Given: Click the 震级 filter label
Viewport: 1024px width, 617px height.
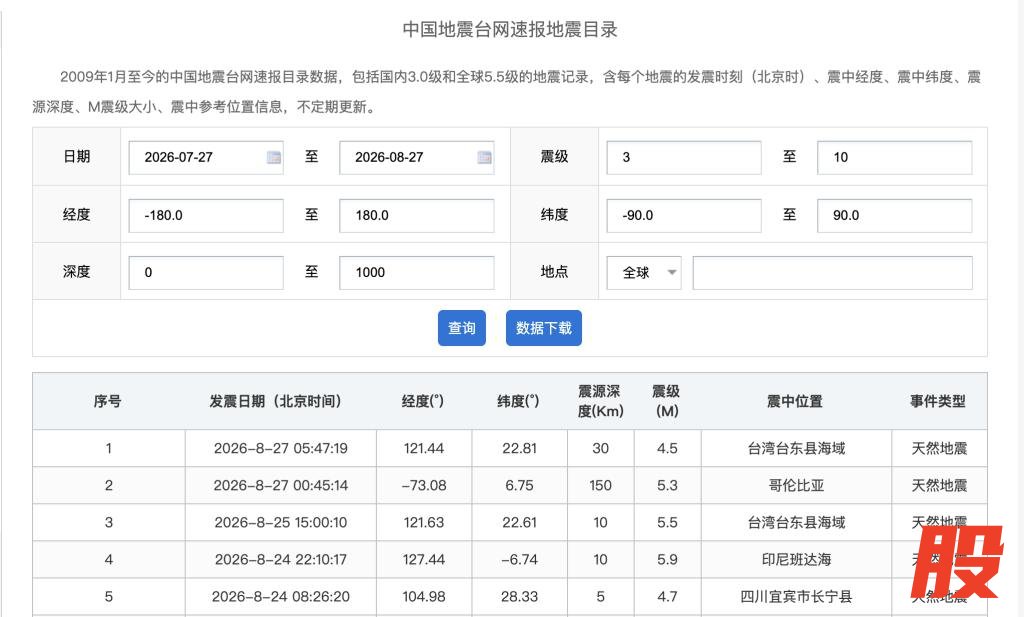Looking at the screenshot, I should pos(554,157).
